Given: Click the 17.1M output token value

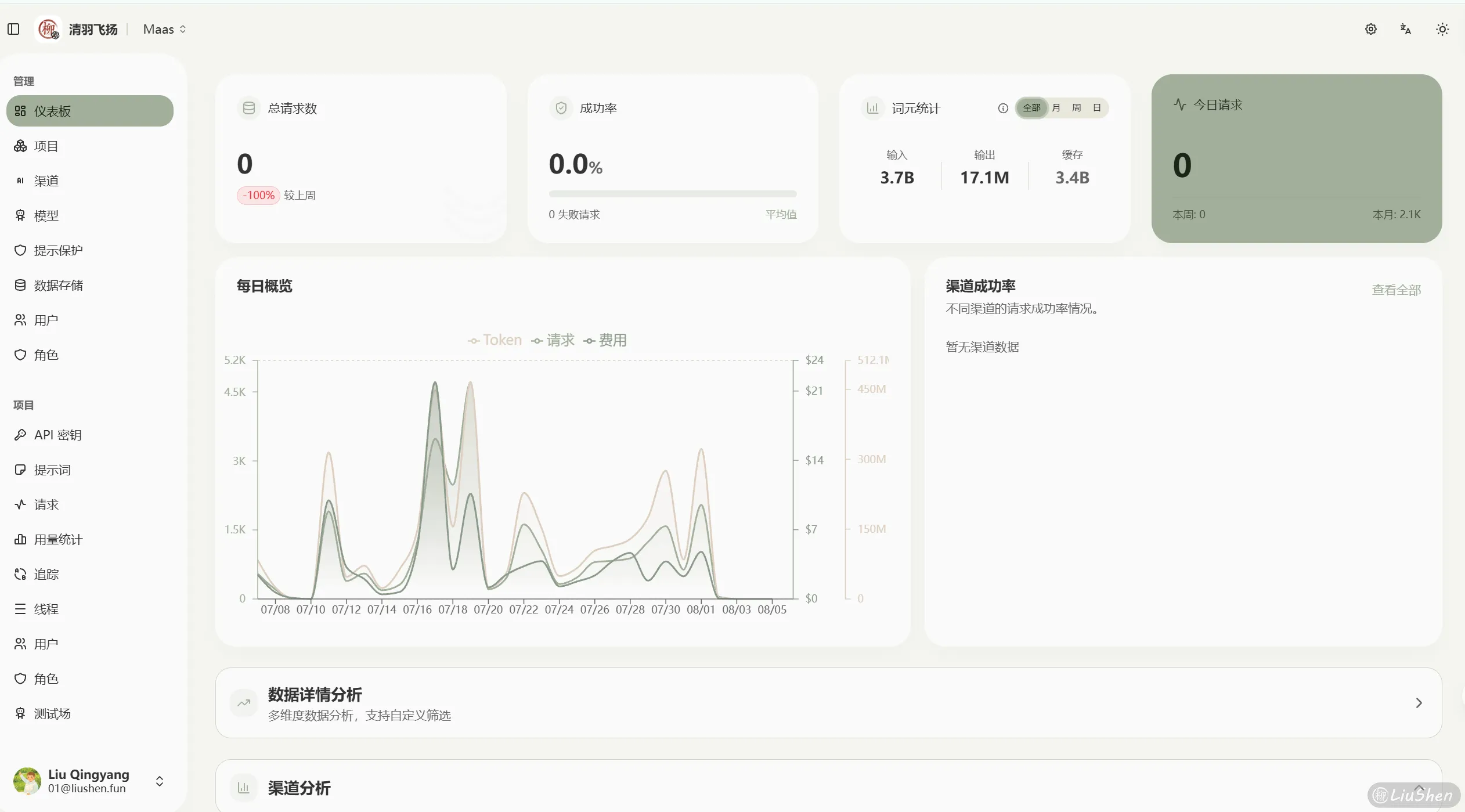Looking at the screenshot, I should (x=984, y=178).
